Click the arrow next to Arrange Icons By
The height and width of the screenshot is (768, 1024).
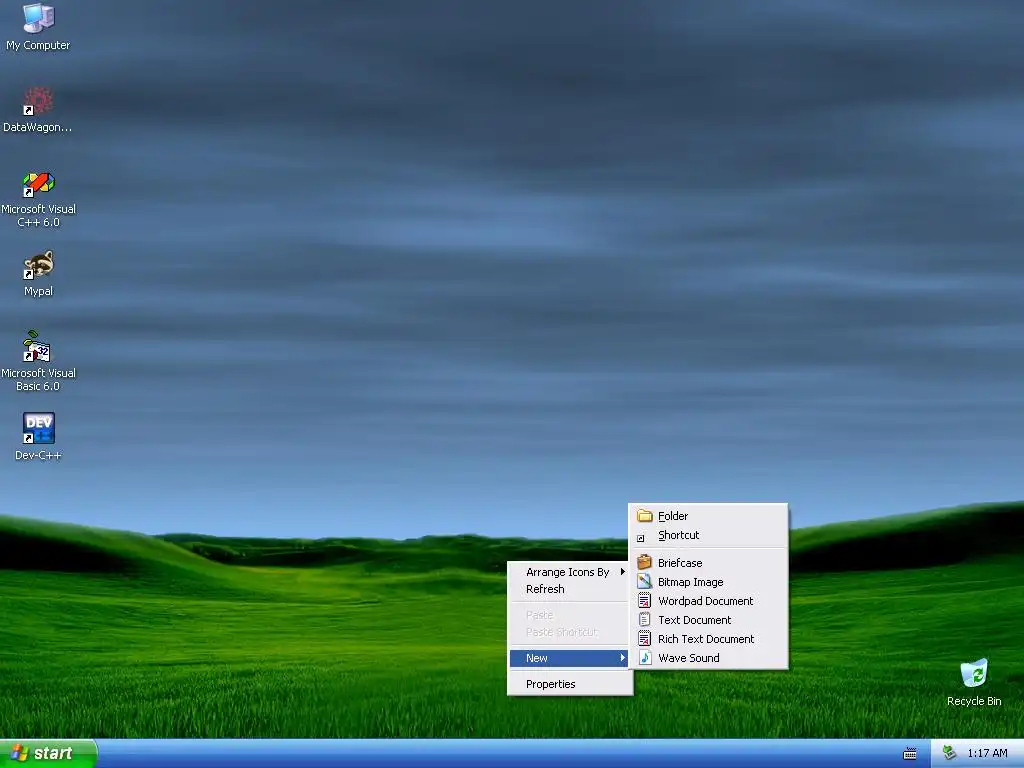coord(622,572)
